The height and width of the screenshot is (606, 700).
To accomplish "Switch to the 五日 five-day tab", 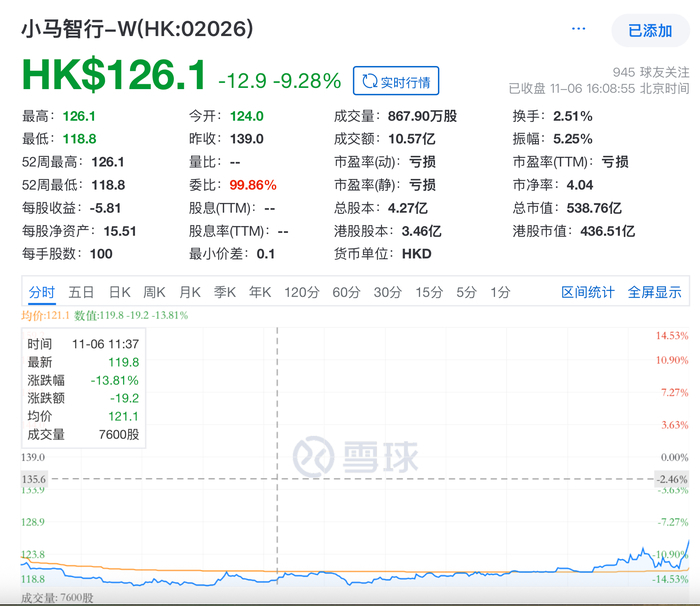I will click(82, 292).
